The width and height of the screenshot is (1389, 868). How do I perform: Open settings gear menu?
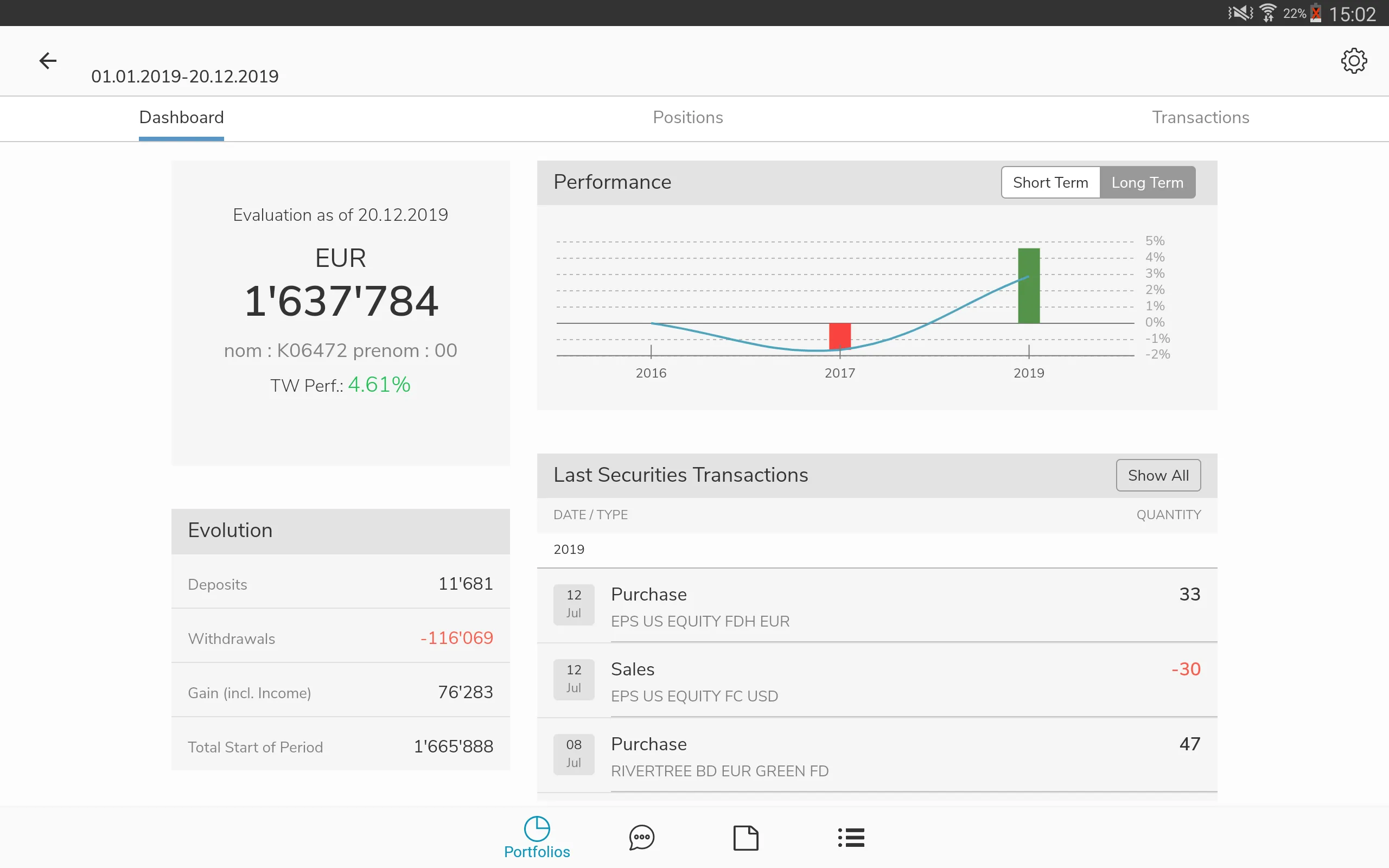coord(1353,61)
